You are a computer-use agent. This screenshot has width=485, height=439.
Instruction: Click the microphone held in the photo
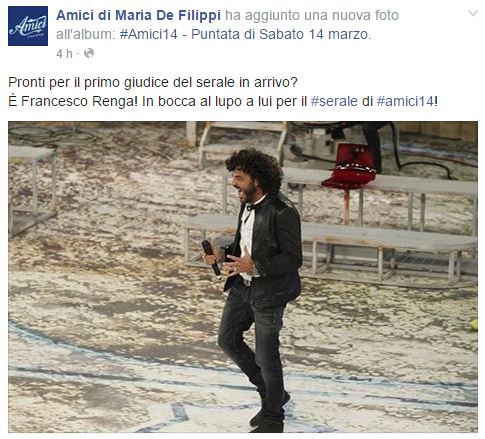(x=211, y=258)
